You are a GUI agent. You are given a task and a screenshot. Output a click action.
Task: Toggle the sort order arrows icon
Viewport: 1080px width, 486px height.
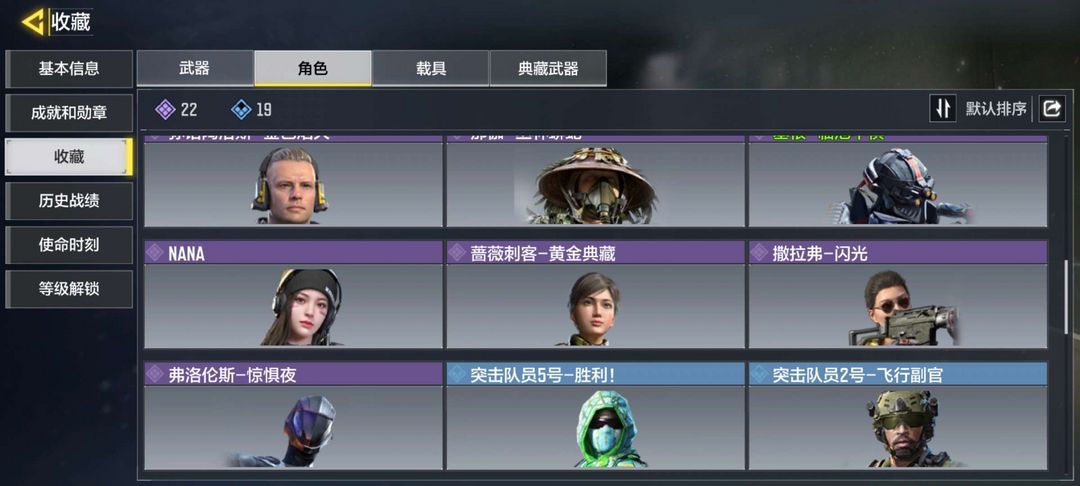pyautogui.click(x=943, y=109)
